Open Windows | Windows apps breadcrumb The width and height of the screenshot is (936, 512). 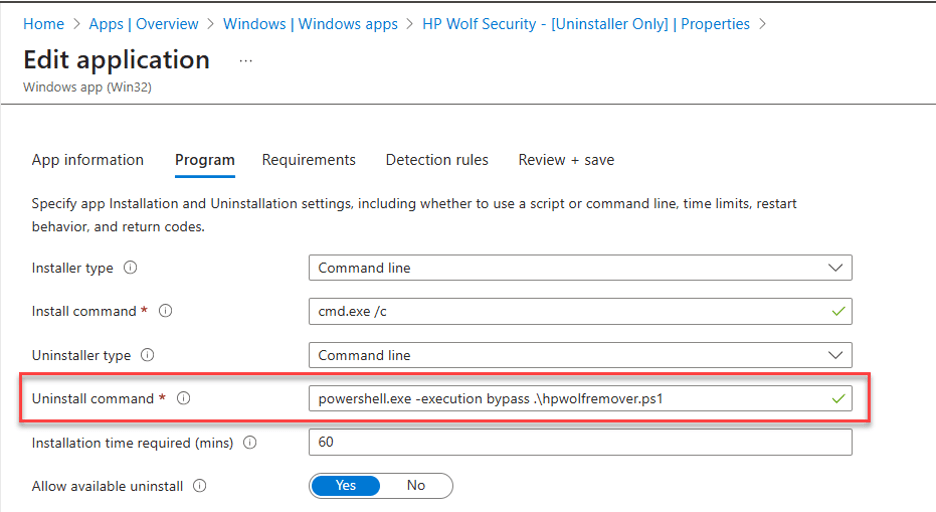pyautogui.click(x=310, y=23)
